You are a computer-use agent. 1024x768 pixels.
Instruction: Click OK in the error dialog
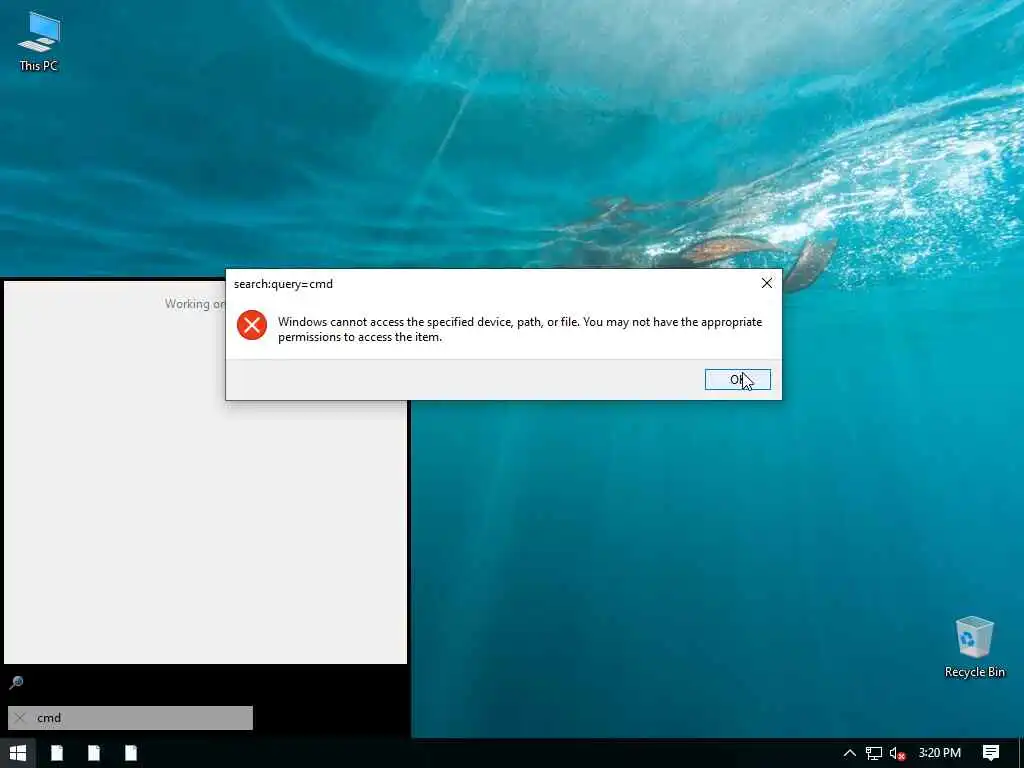click(x=737, y=379)
